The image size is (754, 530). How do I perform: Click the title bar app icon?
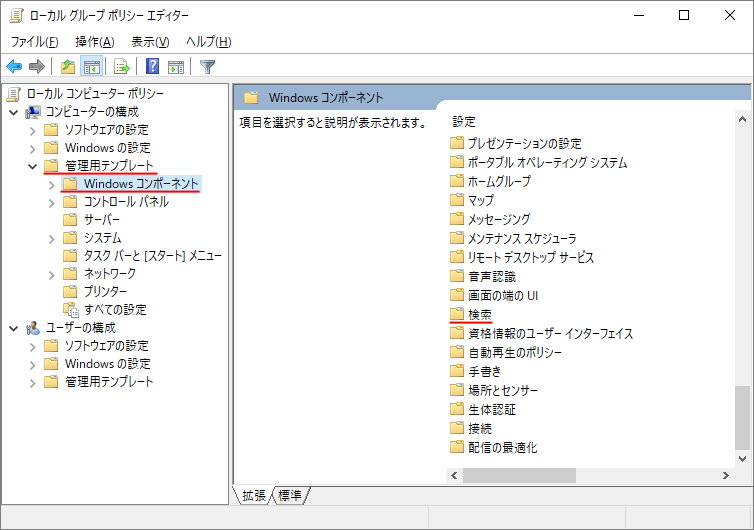(16, 15)
